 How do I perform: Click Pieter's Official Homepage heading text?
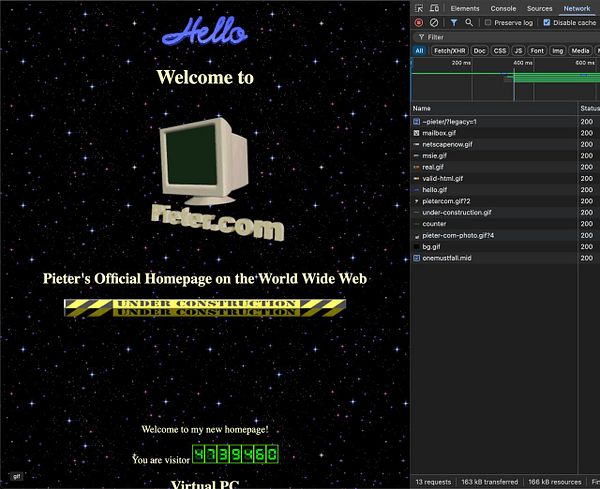[205, 279]
